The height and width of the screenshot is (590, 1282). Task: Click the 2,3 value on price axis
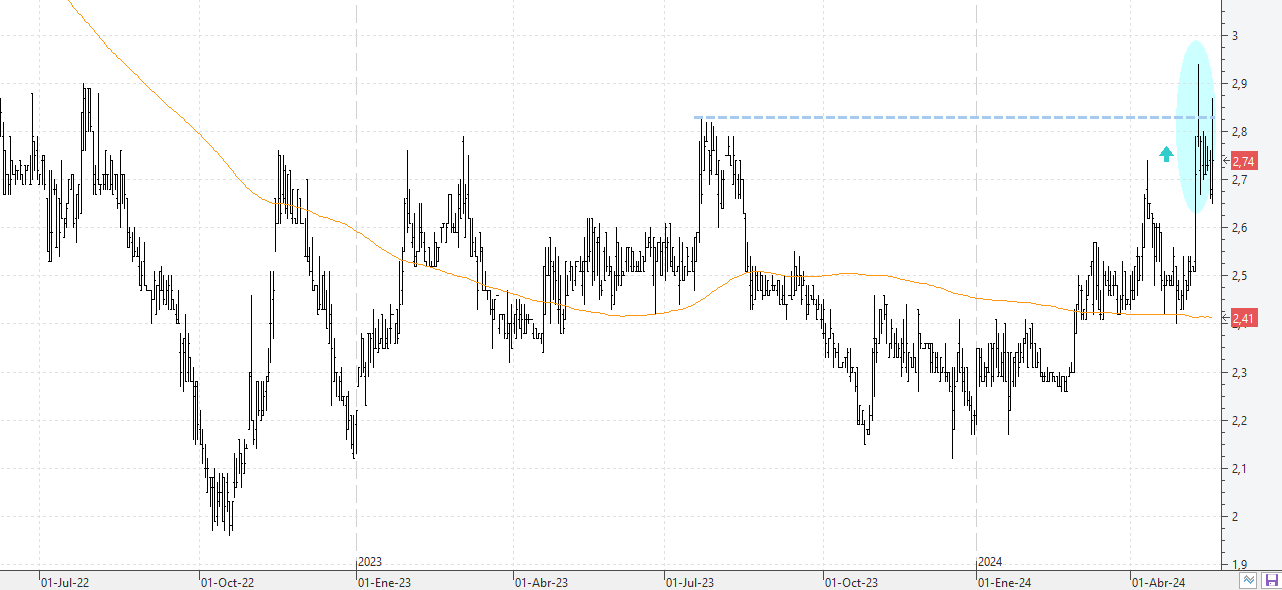pos(1240,373)
